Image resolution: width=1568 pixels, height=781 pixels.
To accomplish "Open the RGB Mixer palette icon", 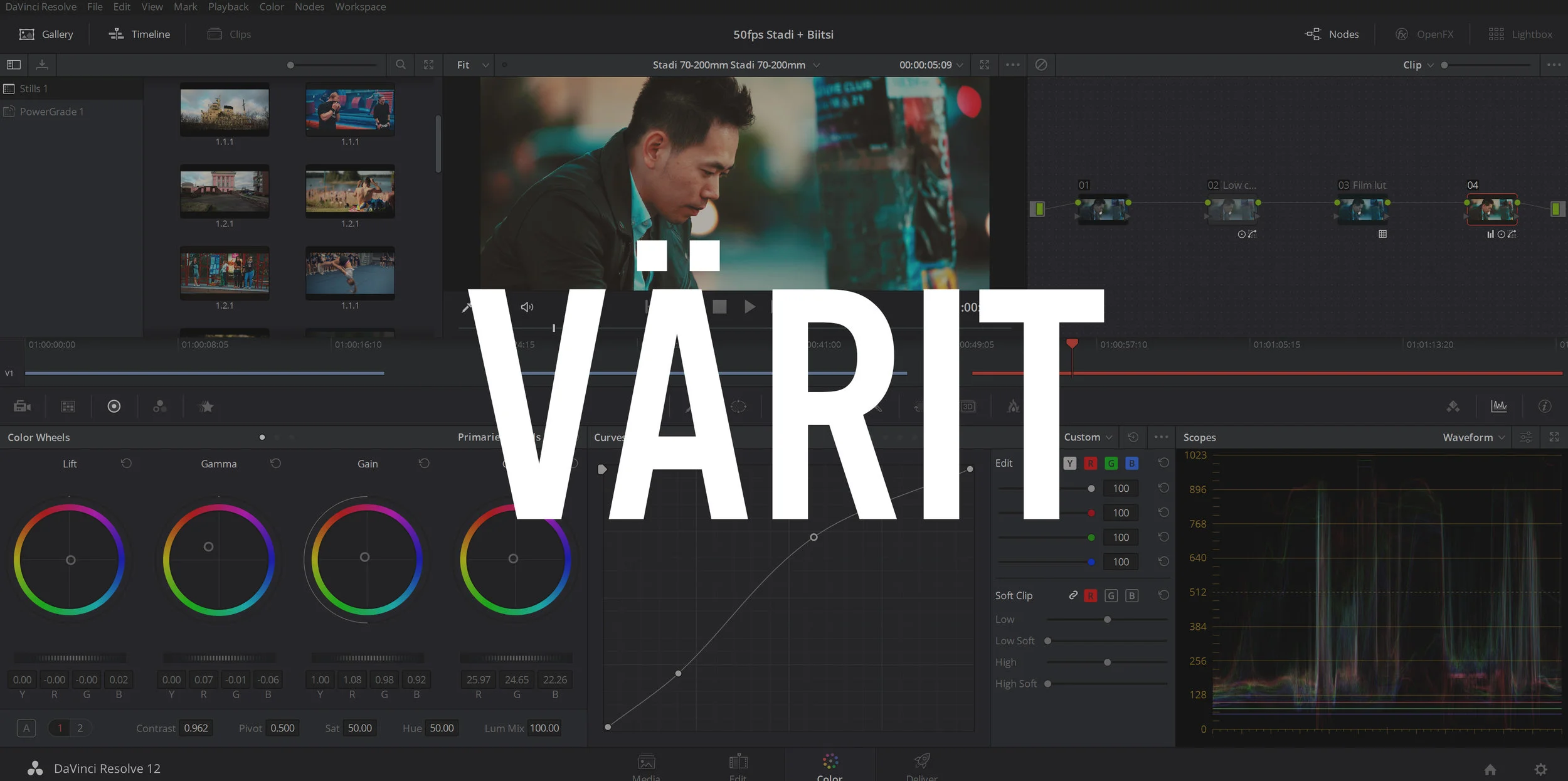I will point(160,406).
